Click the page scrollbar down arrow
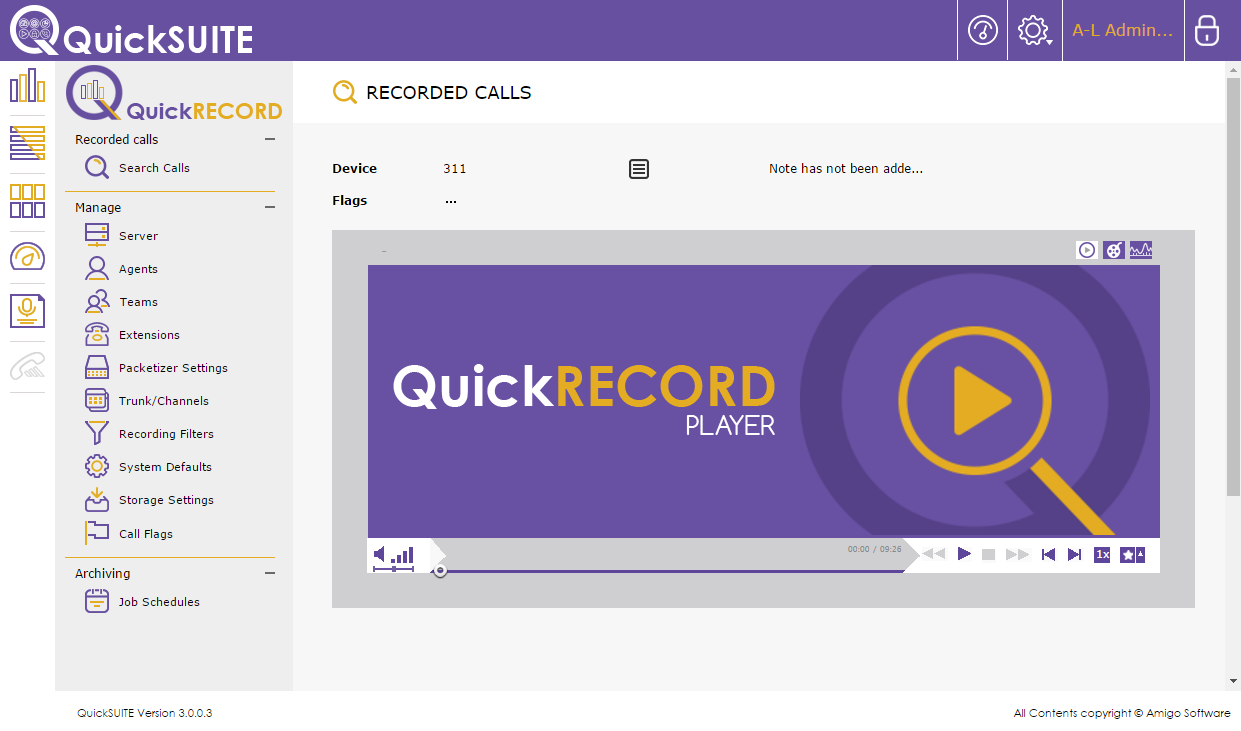The height and width of the screenshot is (731, 1241). tap(1233, 681)
